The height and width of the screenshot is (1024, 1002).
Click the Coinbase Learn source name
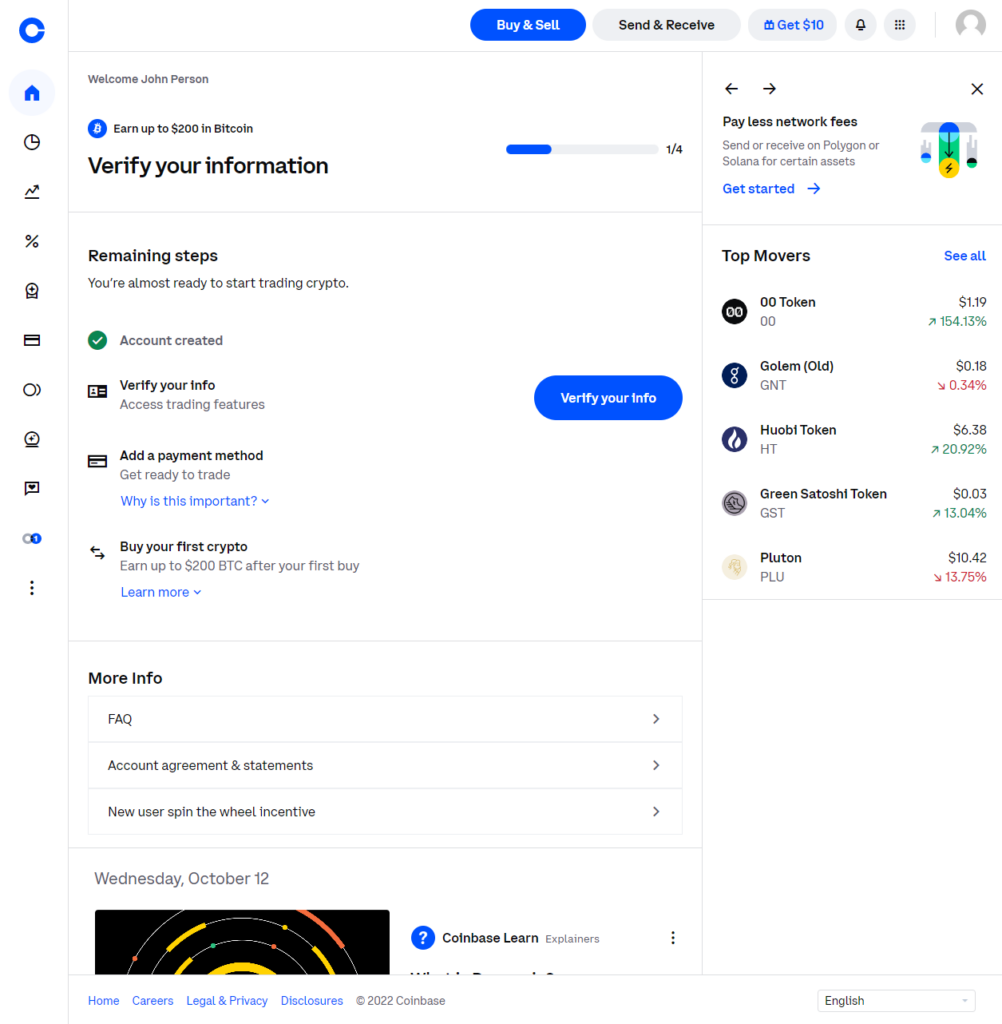point(490,938)
